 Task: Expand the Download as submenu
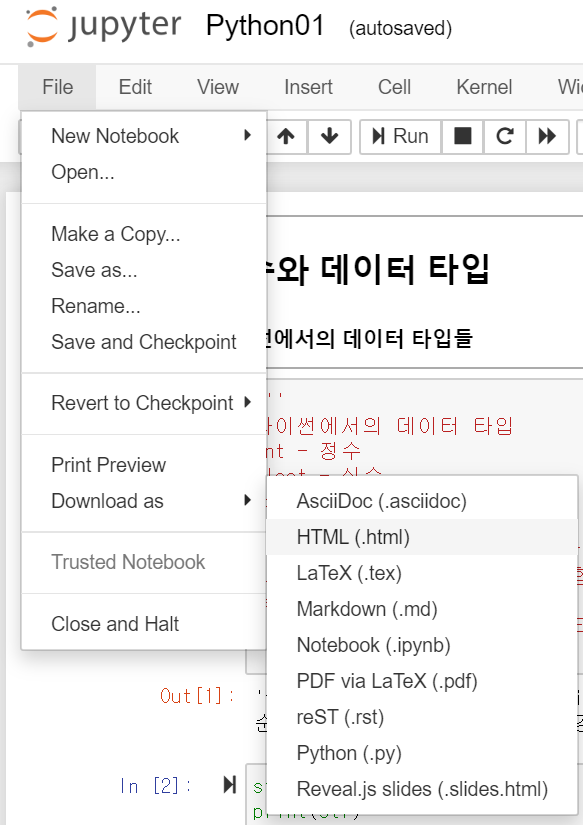pyautogui.click(x=144, y=501)
